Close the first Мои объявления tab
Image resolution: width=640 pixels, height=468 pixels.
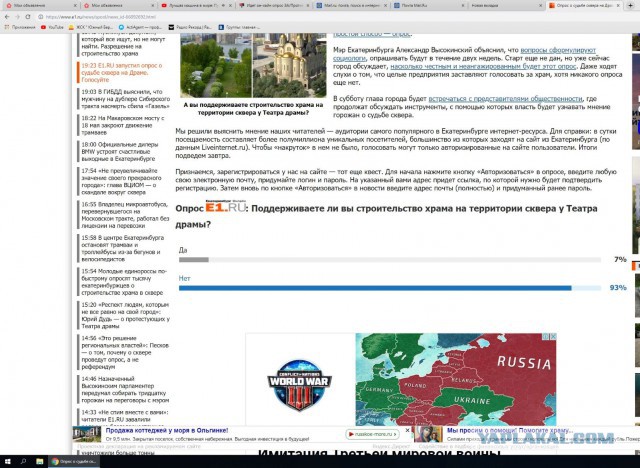point(75,6)
